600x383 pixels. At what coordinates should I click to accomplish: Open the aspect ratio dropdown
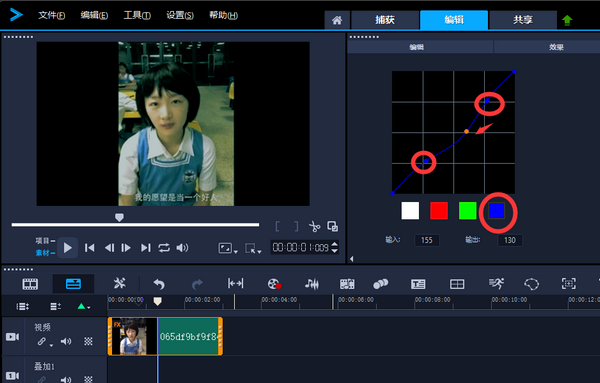pos(228,249)
